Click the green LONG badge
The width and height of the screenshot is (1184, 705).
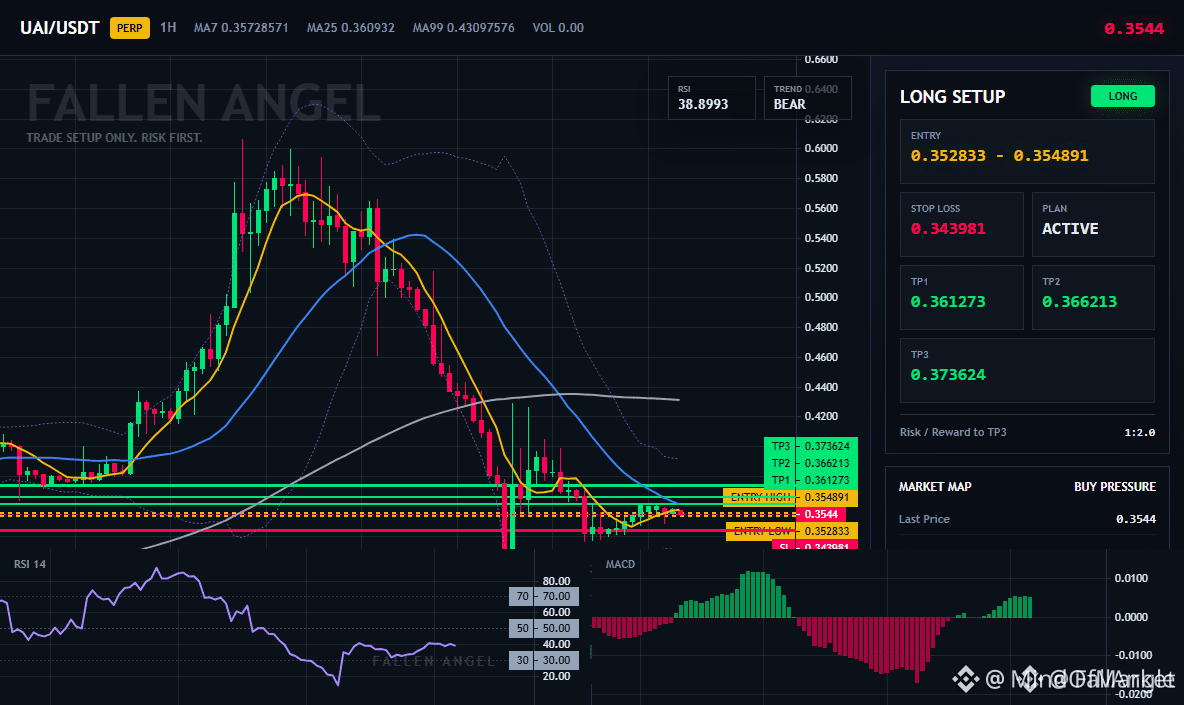coord(1123,96)
